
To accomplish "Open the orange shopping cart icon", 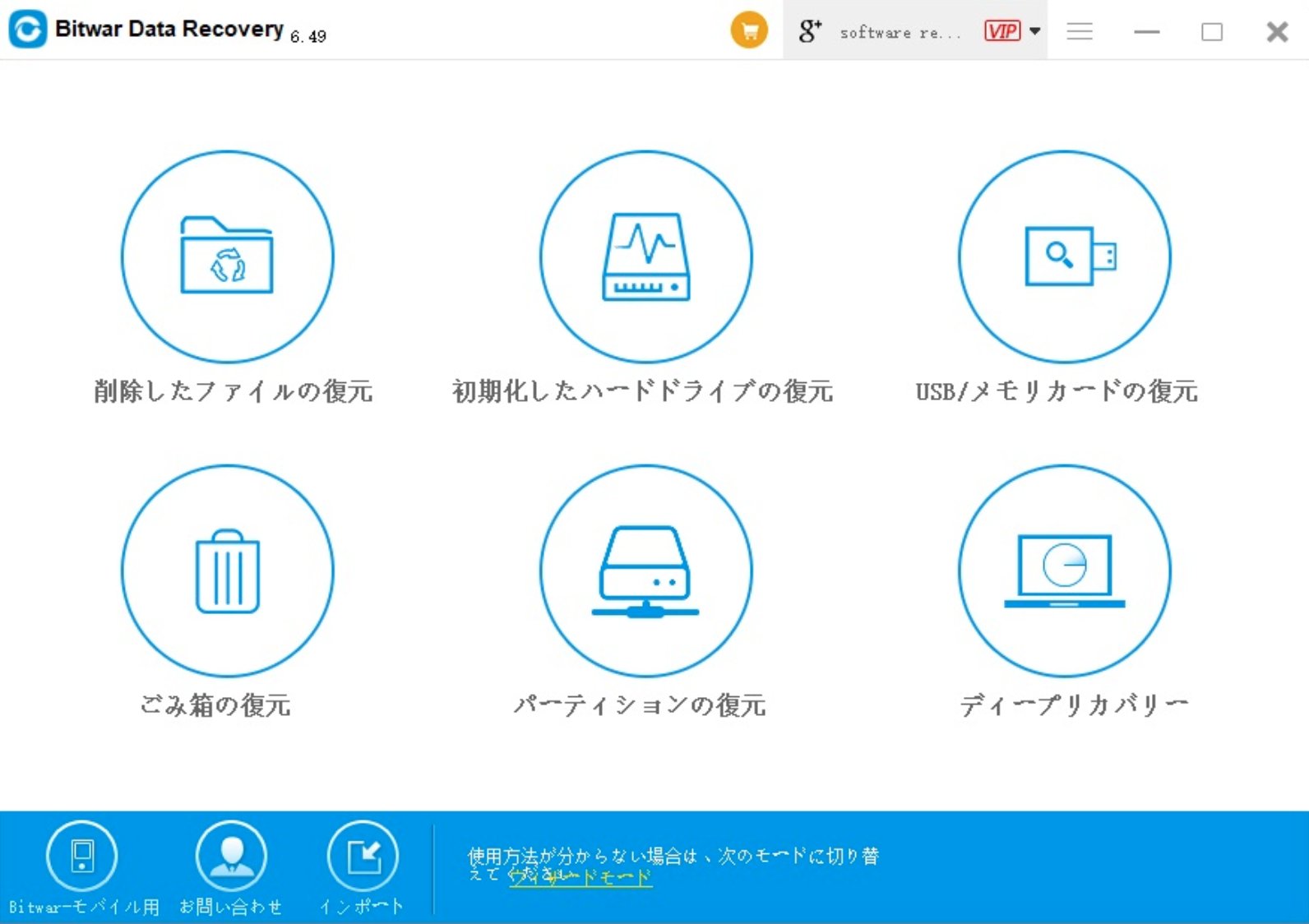I will (x=749, y=30).
